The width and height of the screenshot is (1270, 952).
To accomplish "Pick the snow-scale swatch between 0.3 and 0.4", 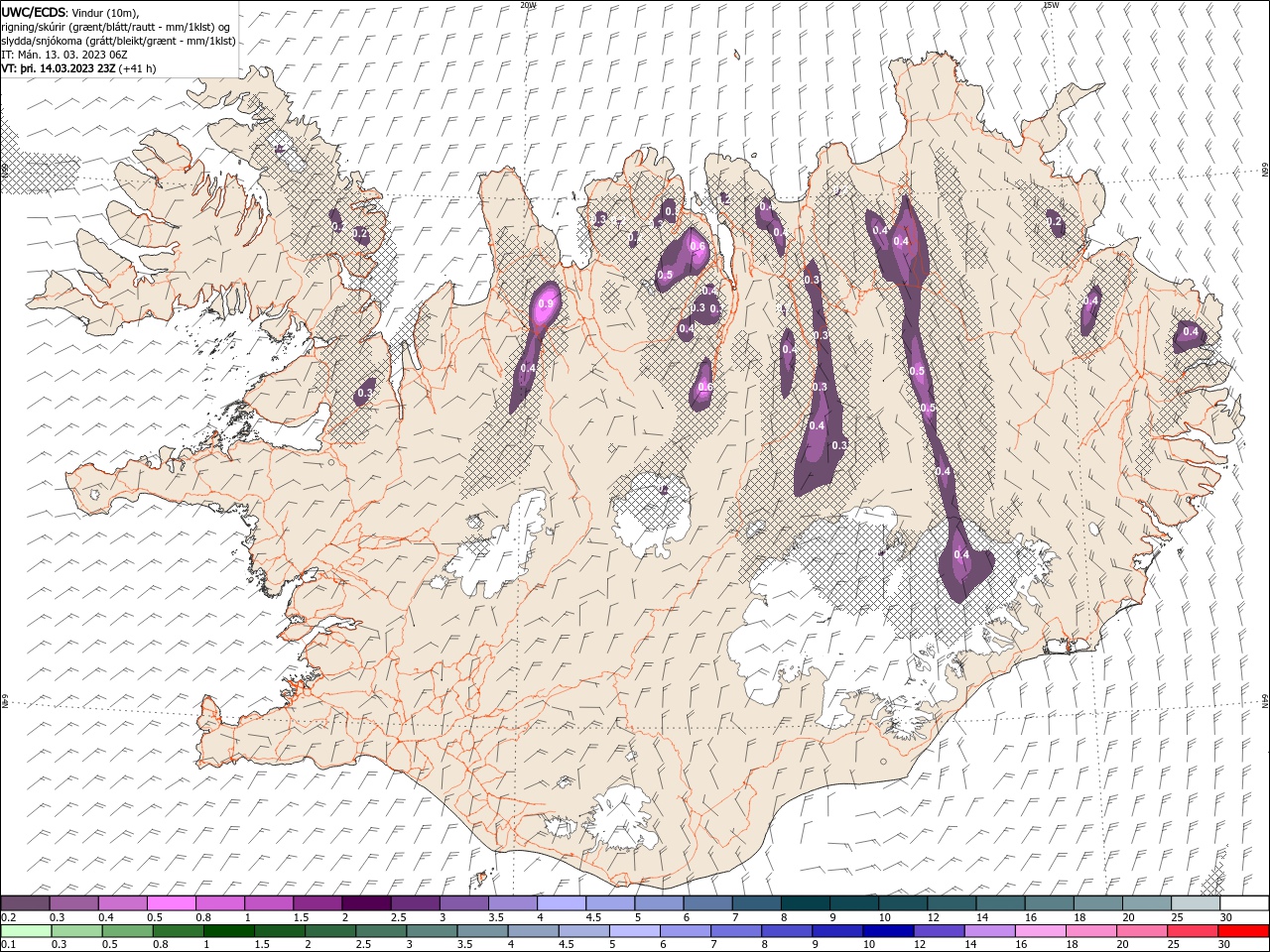I will [74, 903].
